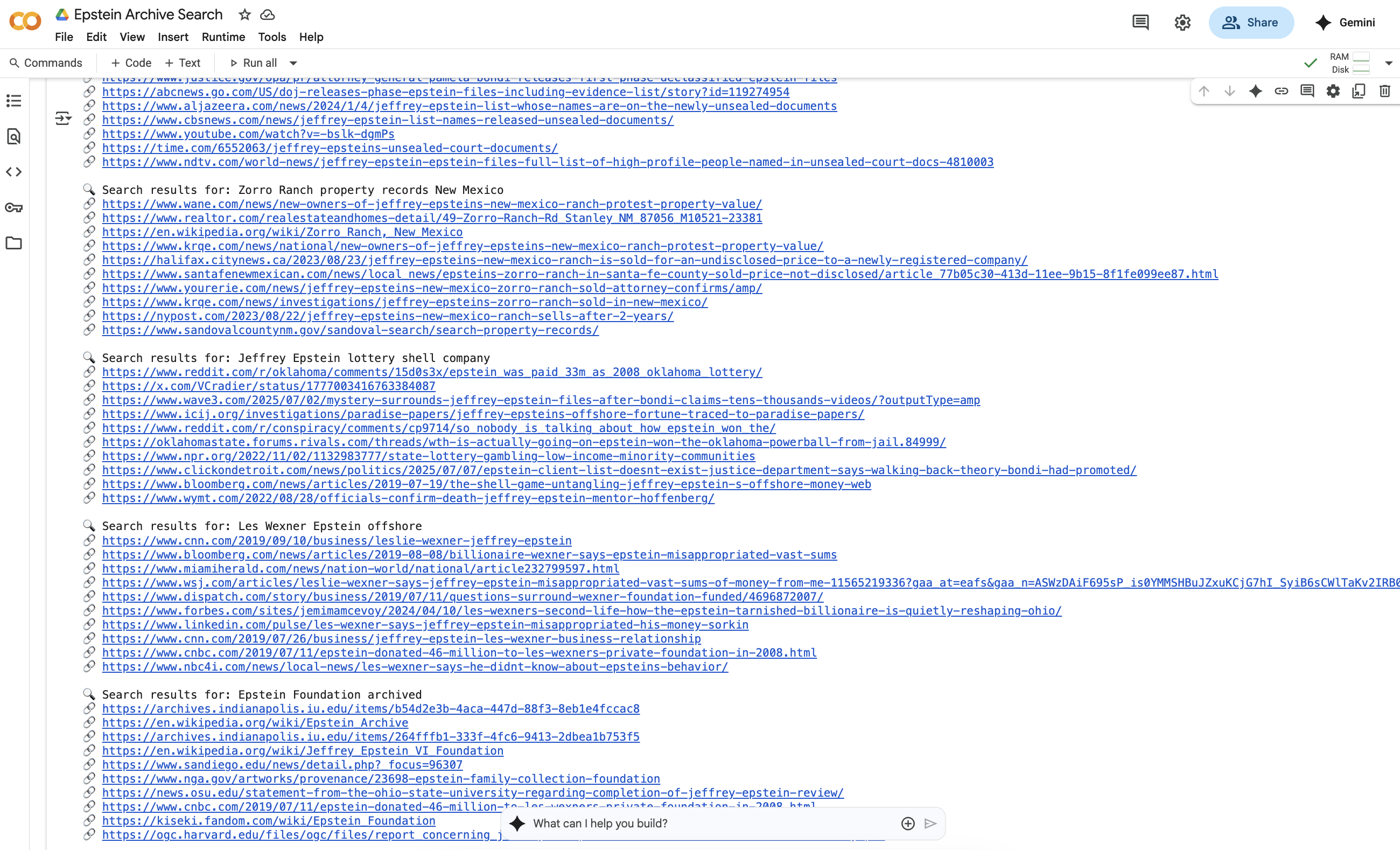Open the sandovalcountynm.gov property records link
This screenshot has width=1400, height=850.
coord(350,330)
